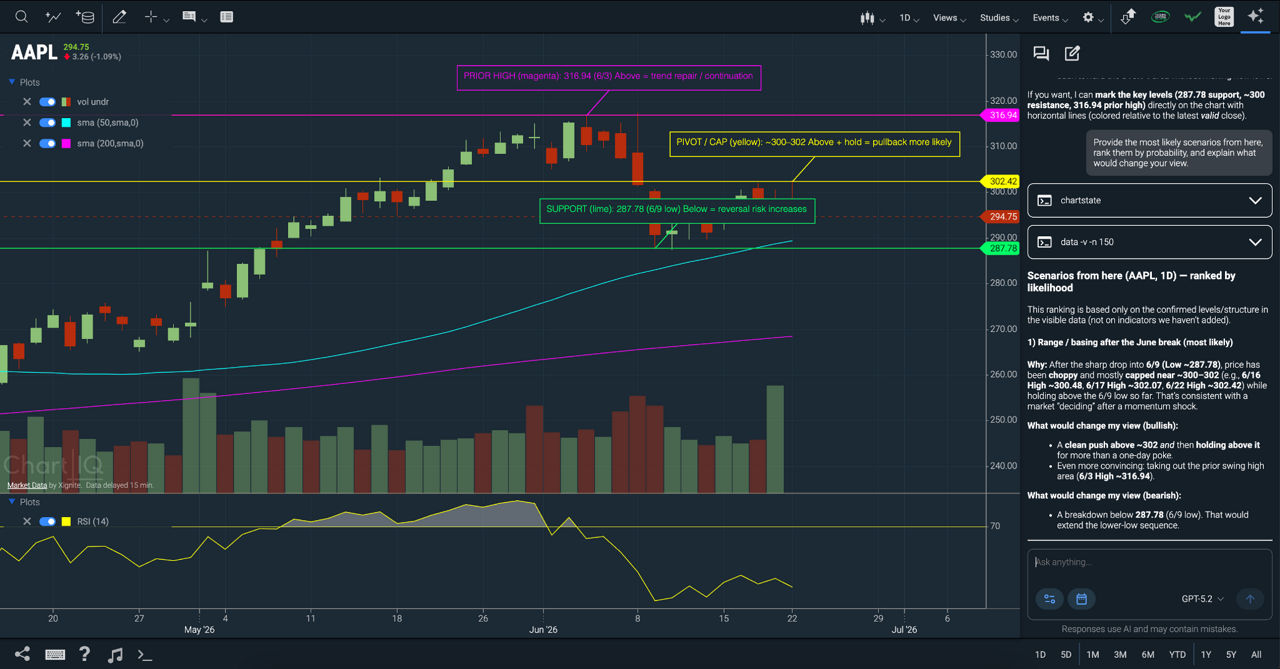Viewport: 1280px width, 669px height.
Task: Toggle the AI sparkle assistant panel
Action: 1255,17
